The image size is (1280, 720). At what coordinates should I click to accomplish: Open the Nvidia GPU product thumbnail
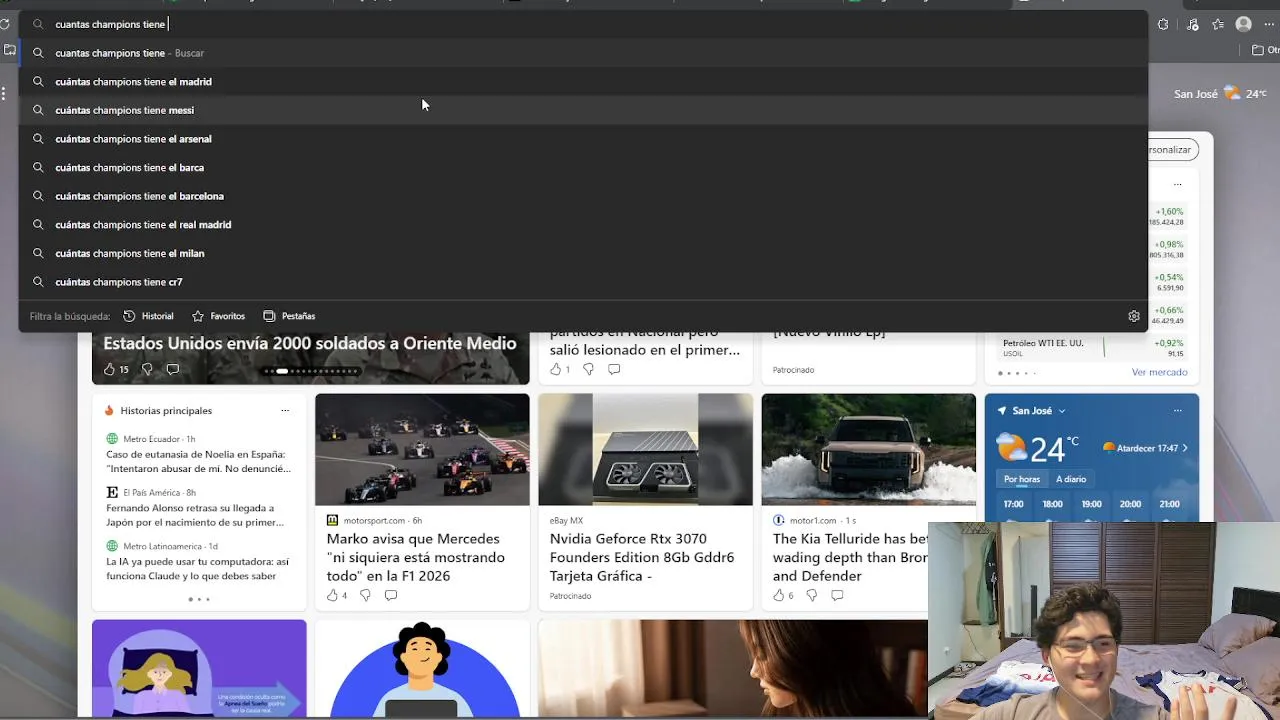[645, 450]
